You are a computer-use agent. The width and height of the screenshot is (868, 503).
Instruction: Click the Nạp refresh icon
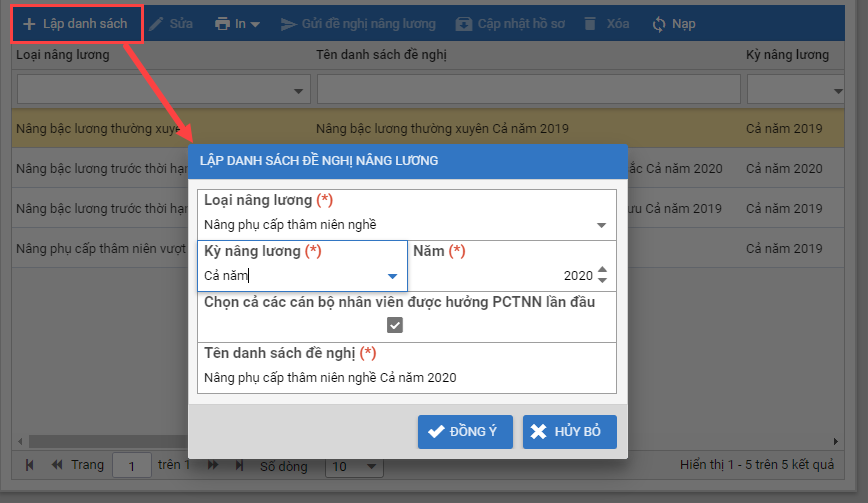coord(658,23)
